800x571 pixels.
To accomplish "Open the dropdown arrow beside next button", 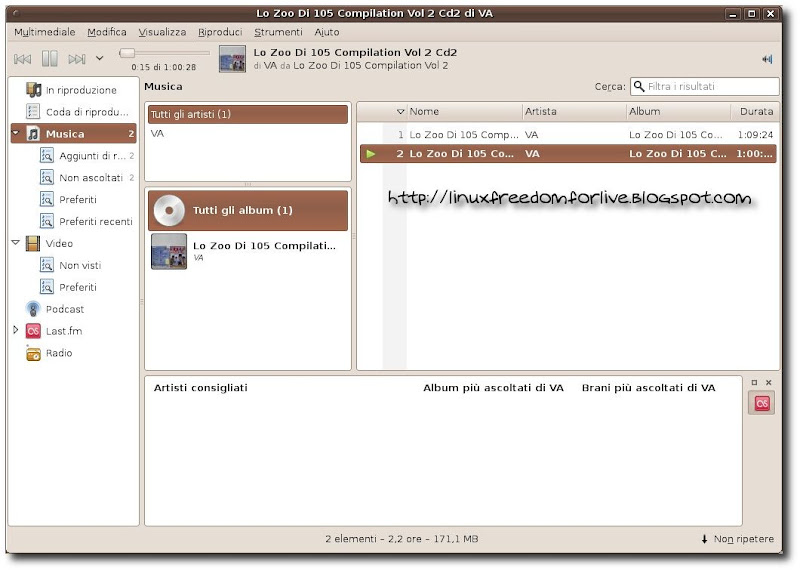I will pyautogui.click(x=99, y=59).
